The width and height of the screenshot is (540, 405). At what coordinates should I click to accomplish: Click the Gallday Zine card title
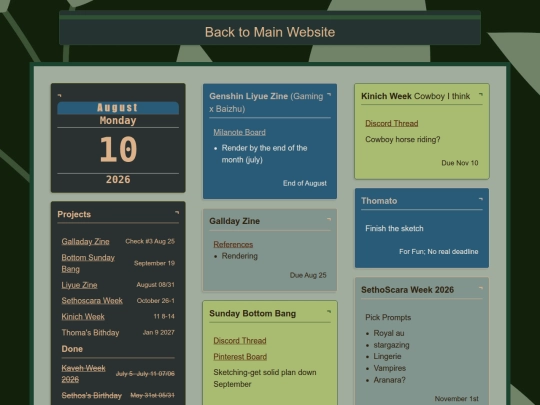235,221
